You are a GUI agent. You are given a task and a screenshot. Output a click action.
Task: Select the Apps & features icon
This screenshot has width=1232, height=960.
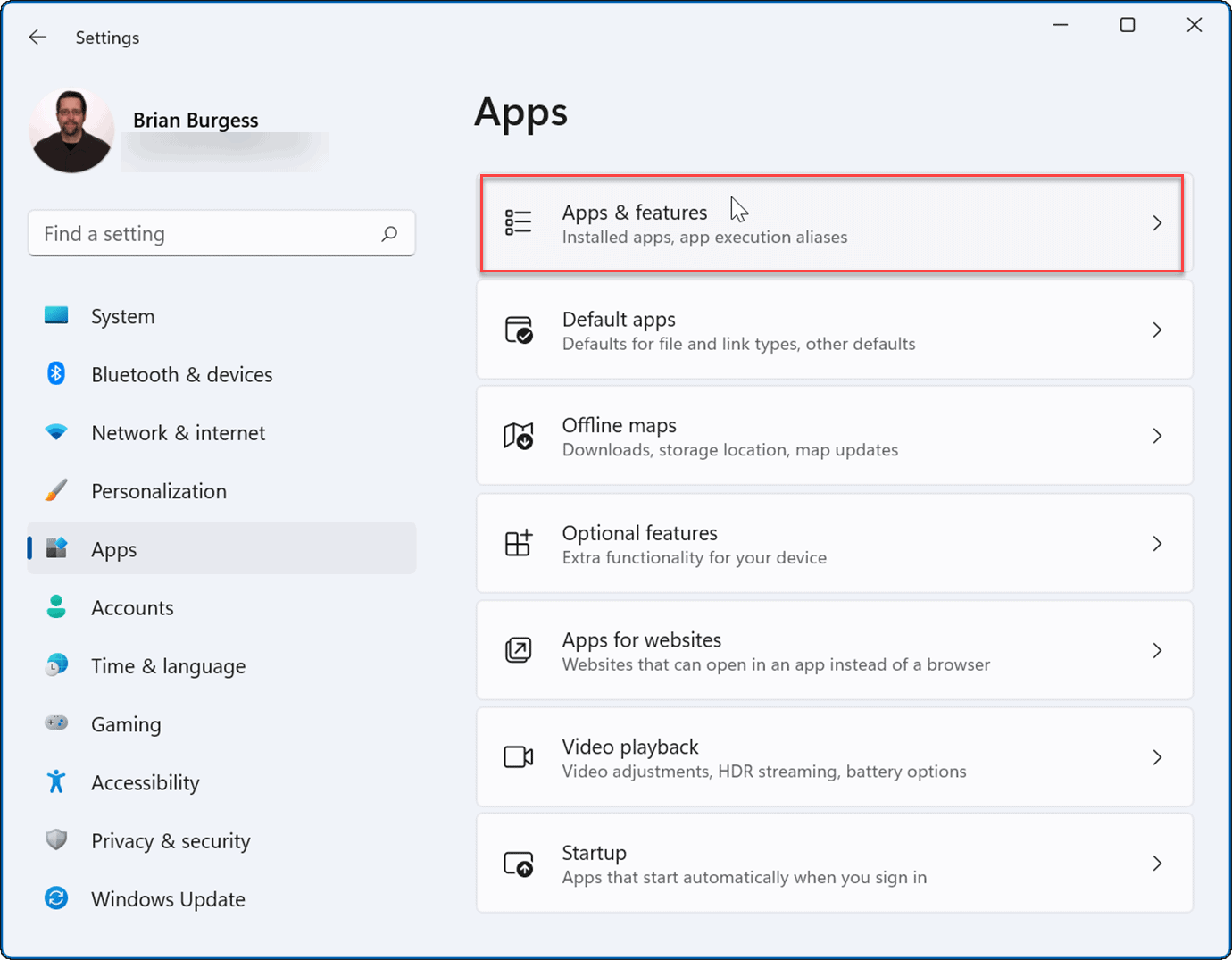(518, 222)
